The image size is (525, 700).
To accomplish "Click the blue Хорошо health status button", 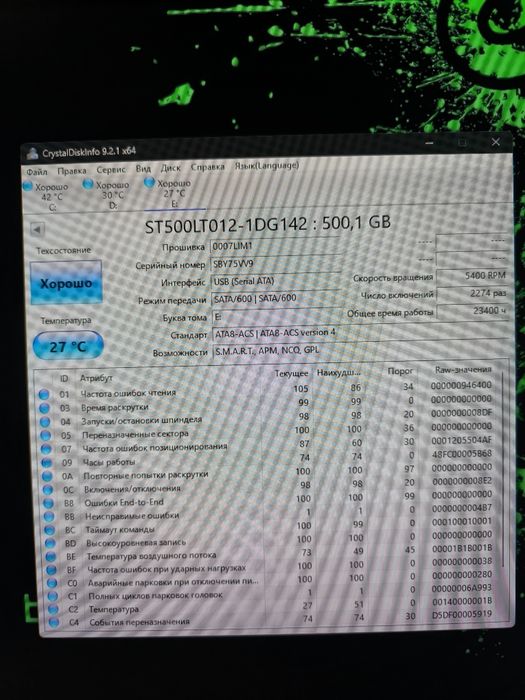I will tap(66, 283).
